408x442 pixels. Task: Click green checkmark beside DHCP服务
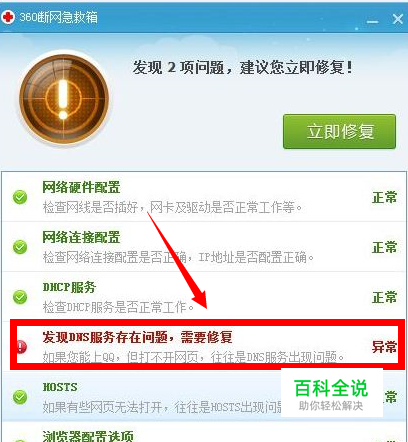pos(20,297)
